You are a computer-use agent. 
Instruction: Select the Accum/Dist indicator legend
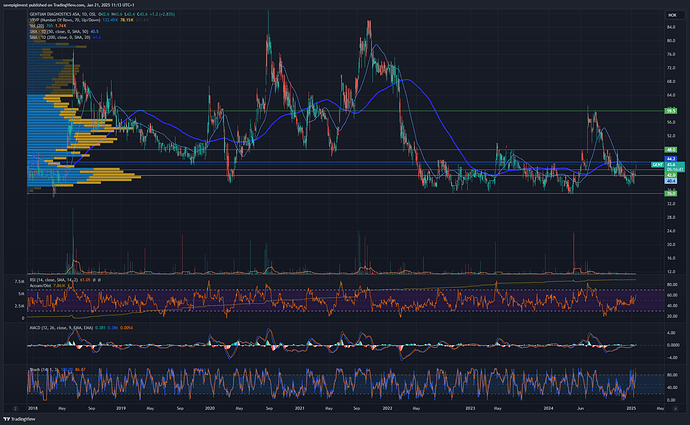pyautogui.click(x=41, y=286)
